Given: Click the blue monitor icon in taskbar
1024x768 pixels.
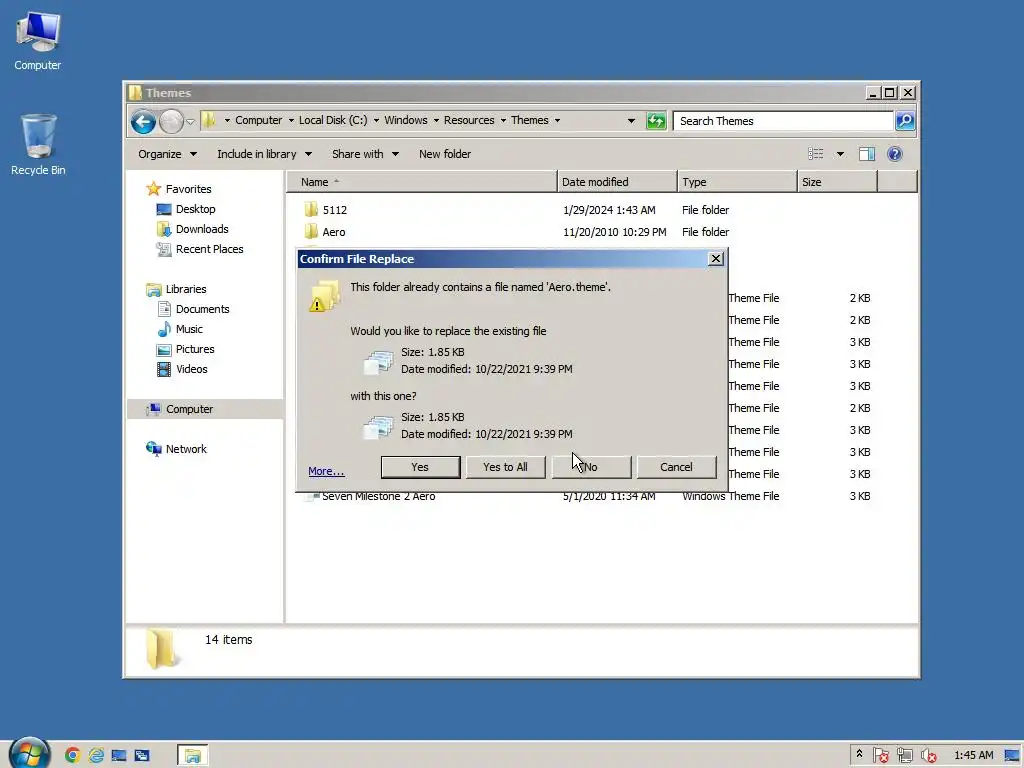Looking at the screenshot, I should 119,756.
